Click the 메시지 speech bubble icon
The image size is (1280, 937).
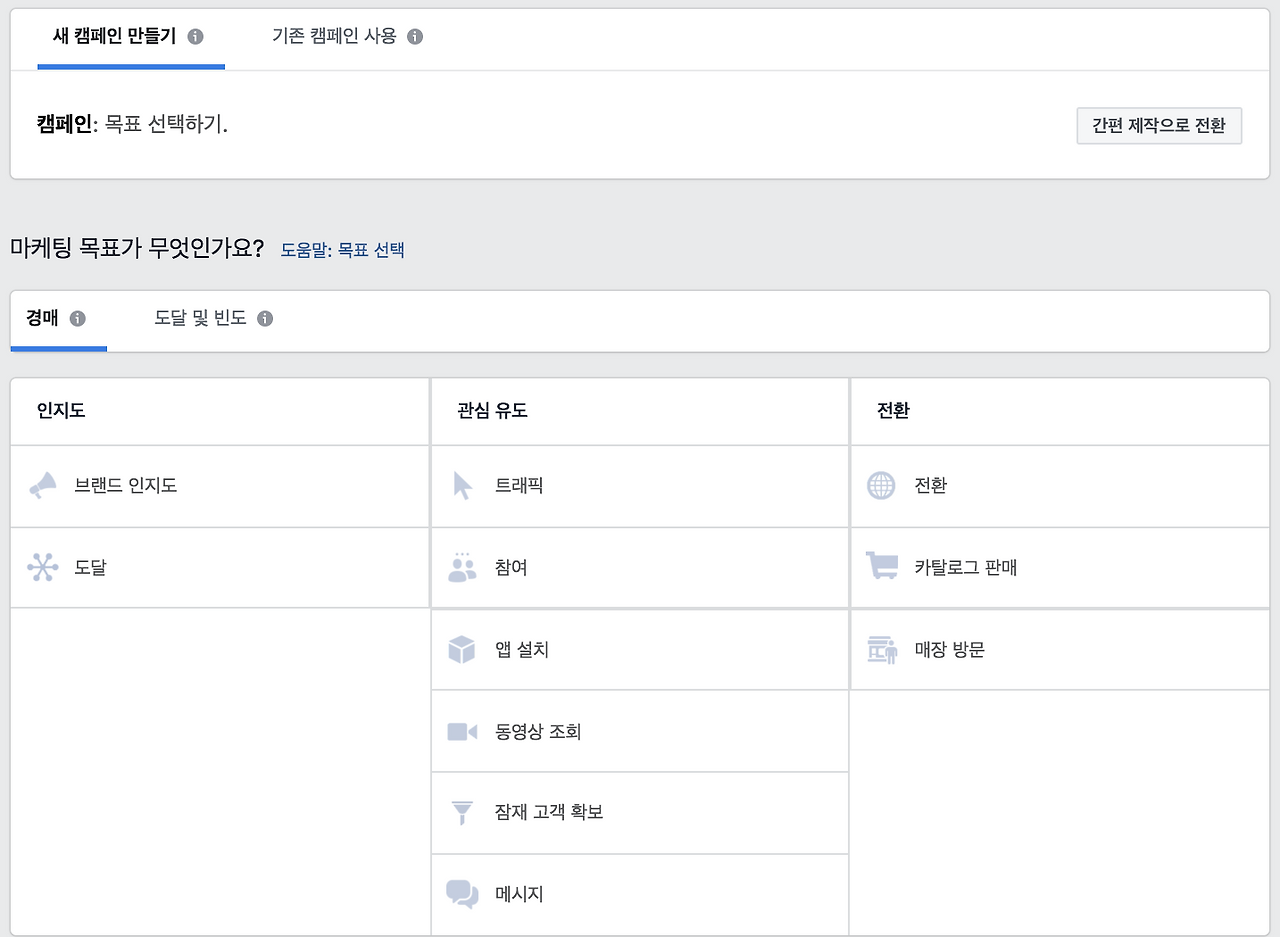[x=462, y=895]
